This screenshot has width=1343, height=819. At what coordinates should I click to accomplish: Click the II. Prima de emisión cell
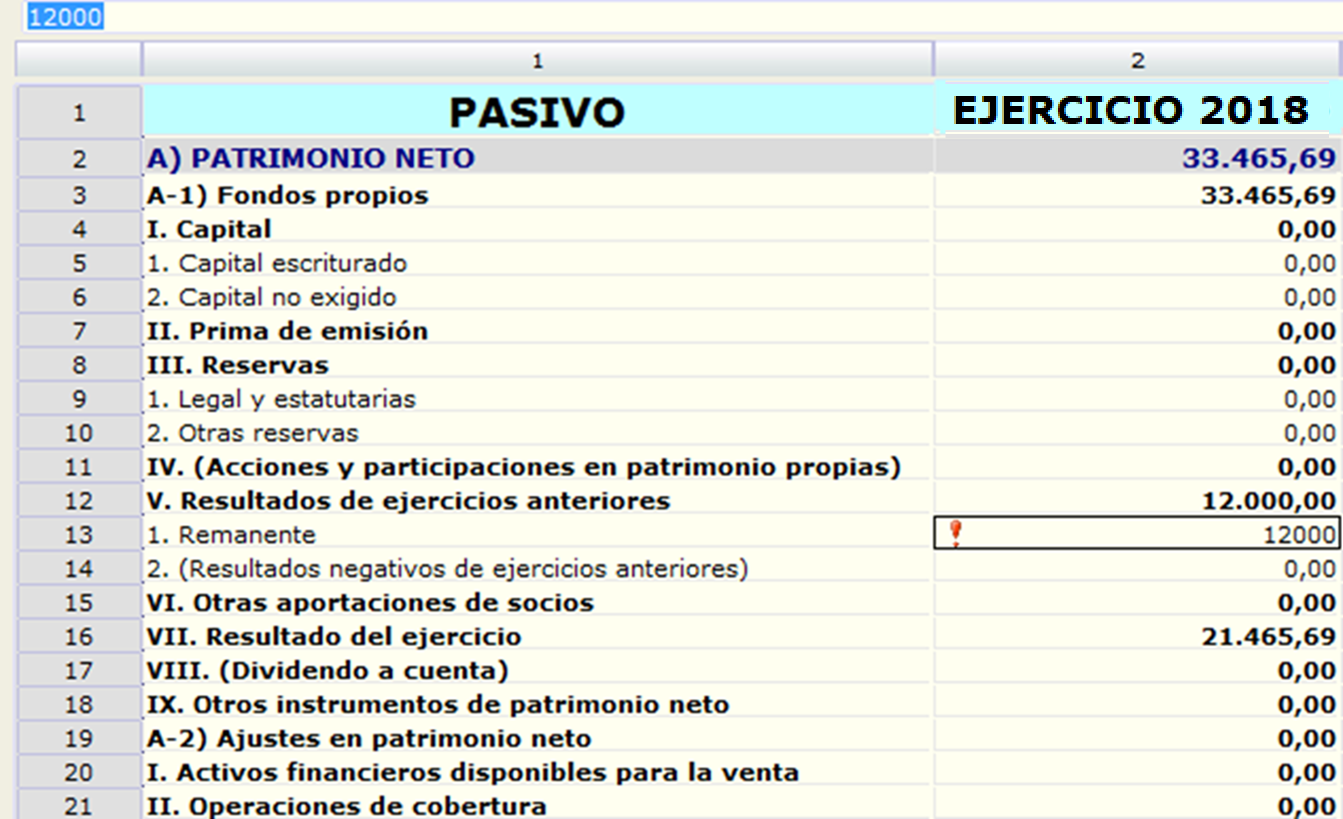pos(538,331)
